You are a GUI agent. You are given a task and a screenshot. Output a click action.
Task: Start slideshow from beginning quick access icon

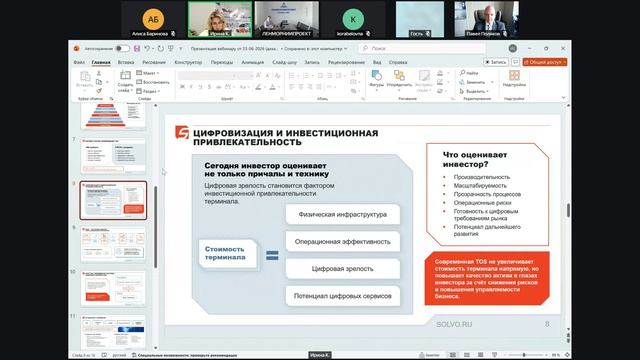pos(171,49)
